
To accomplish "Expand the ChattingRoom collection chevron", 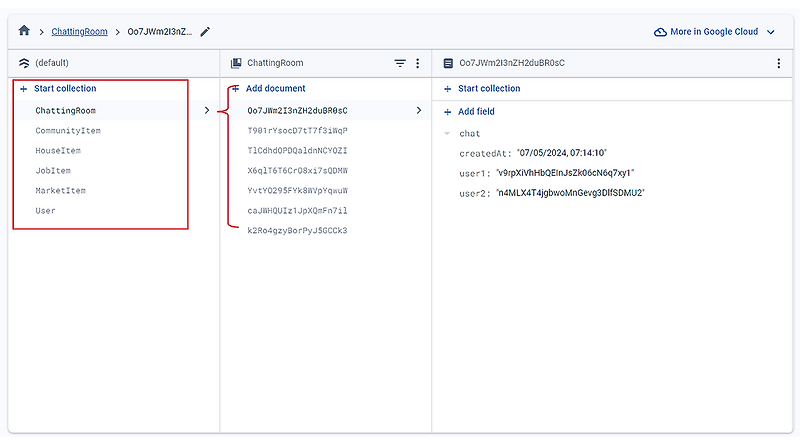I will 207,110.
